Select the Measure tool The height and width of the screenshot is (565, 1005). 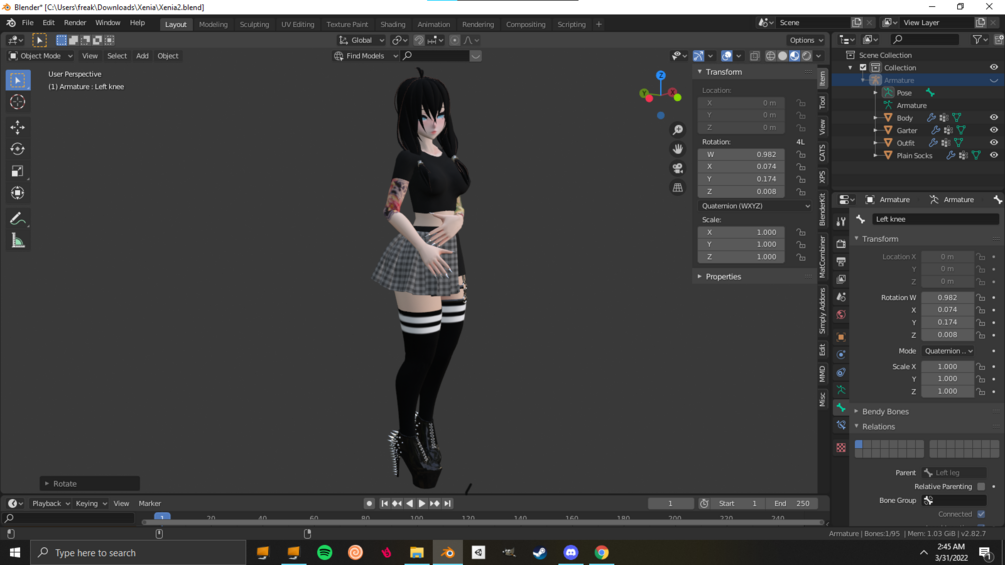tap(17, 241)
